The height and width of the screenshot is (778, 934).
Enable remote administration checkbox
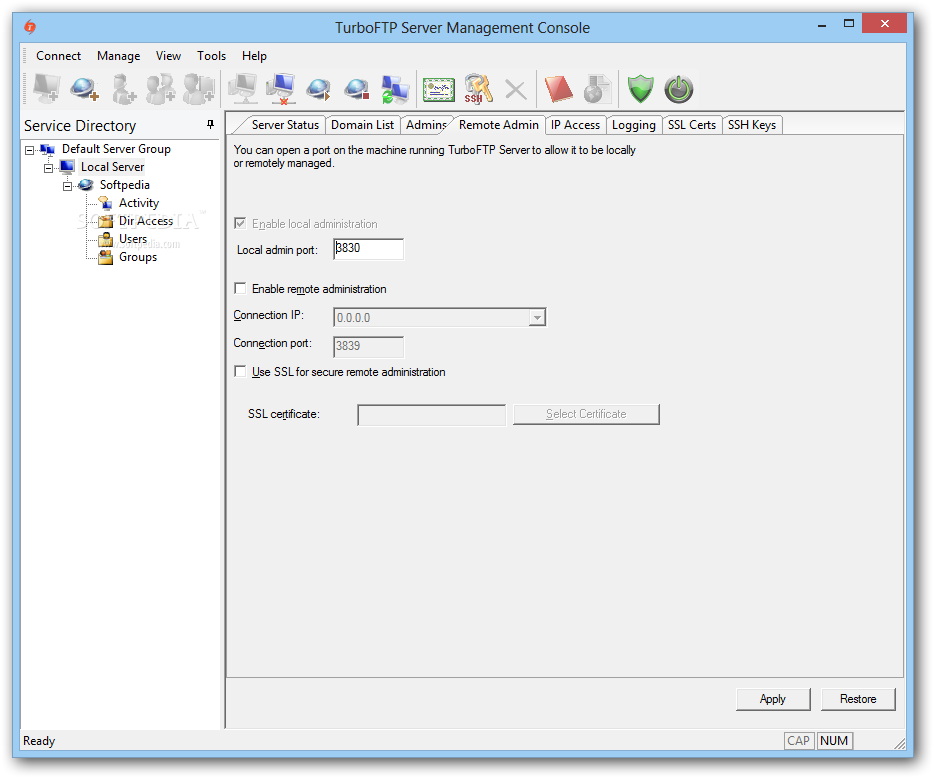pyautogui.click(x=240, y=288)
